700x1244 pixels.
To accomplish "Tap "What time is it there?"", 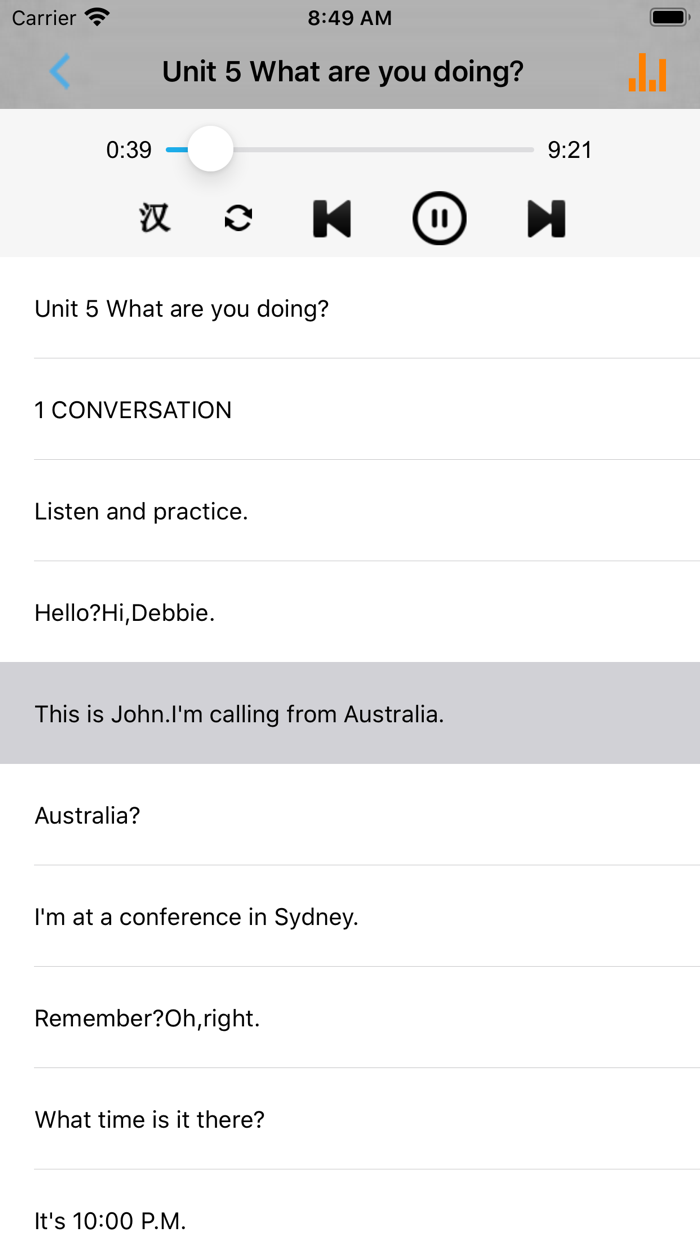I will click(x=150, y=1120).
